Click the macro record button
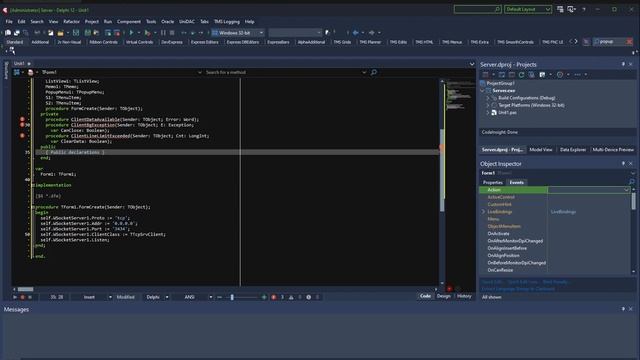 point(22,297)
